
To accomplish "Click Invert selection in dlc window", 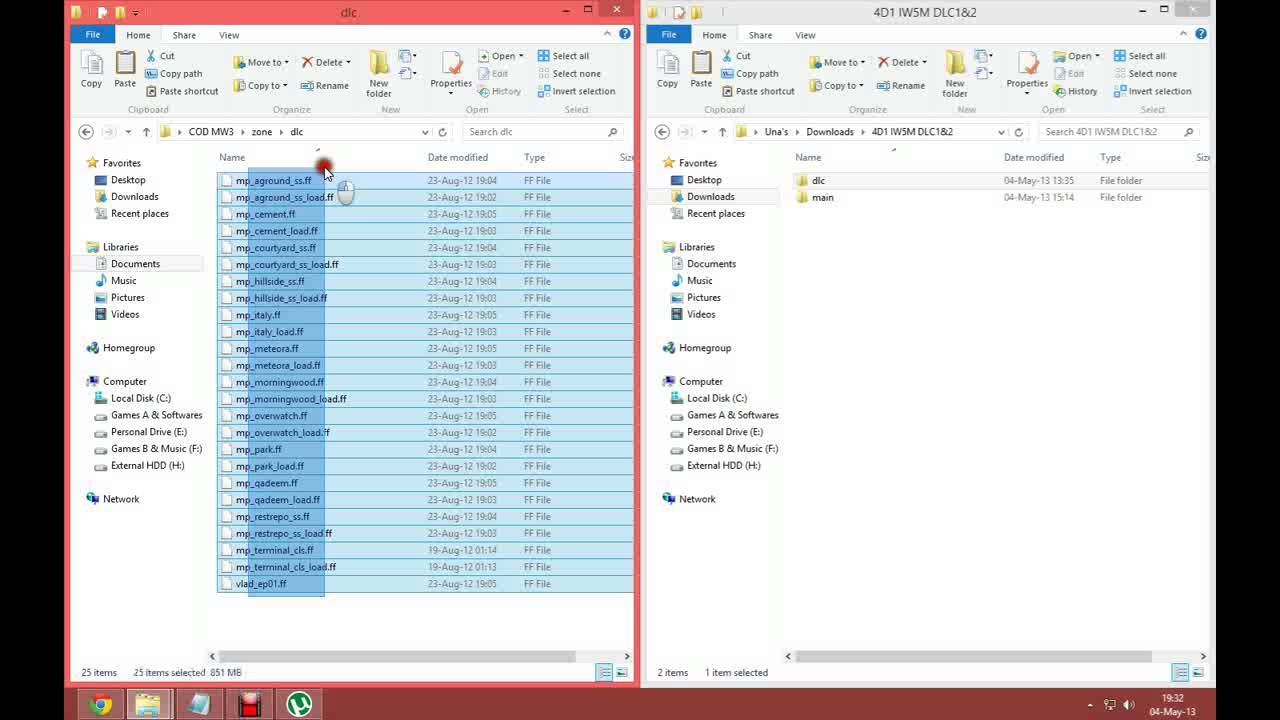I will pos(576,91).
